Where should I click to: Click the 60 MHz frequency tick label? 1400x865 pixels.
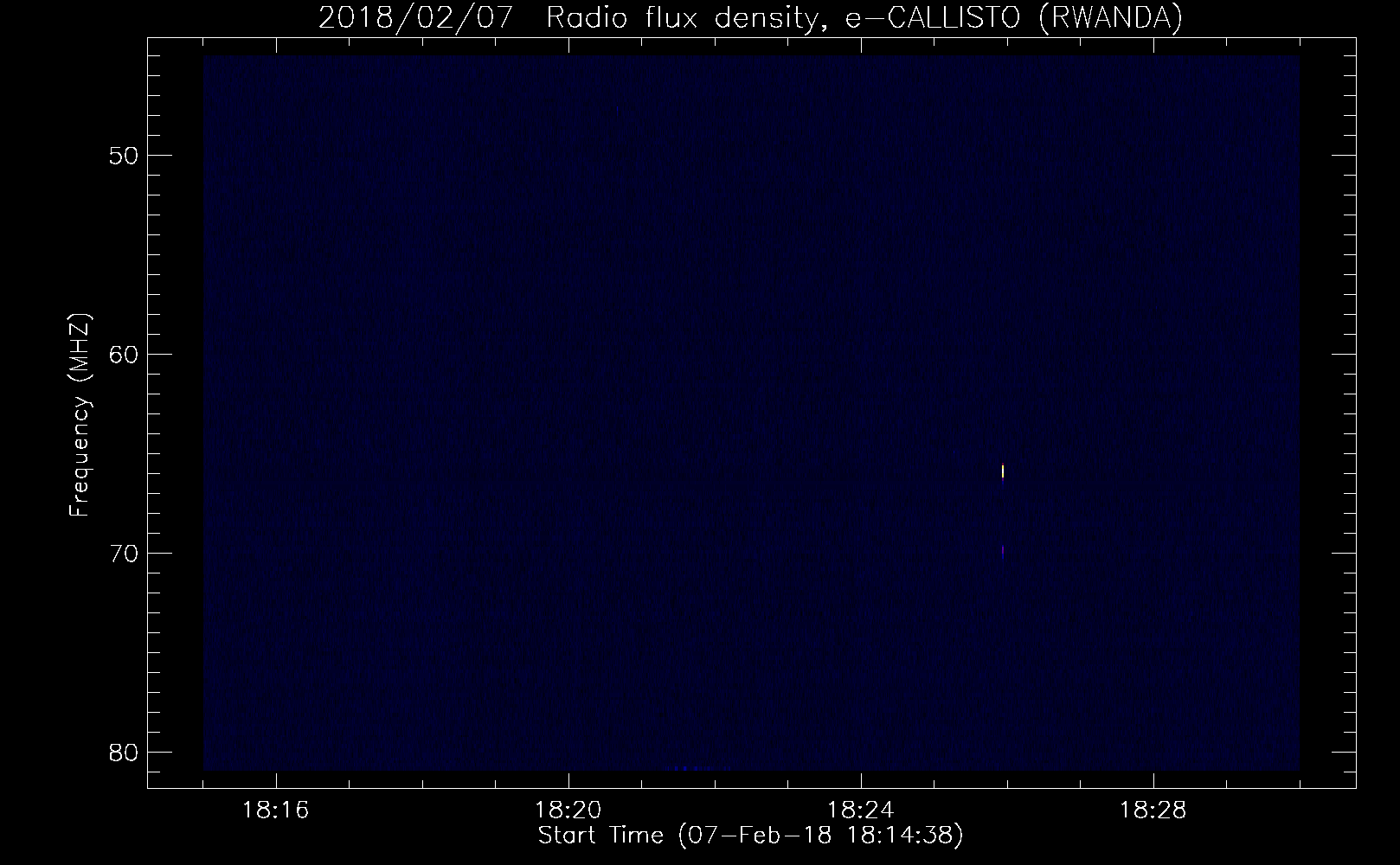click(122, 355)
